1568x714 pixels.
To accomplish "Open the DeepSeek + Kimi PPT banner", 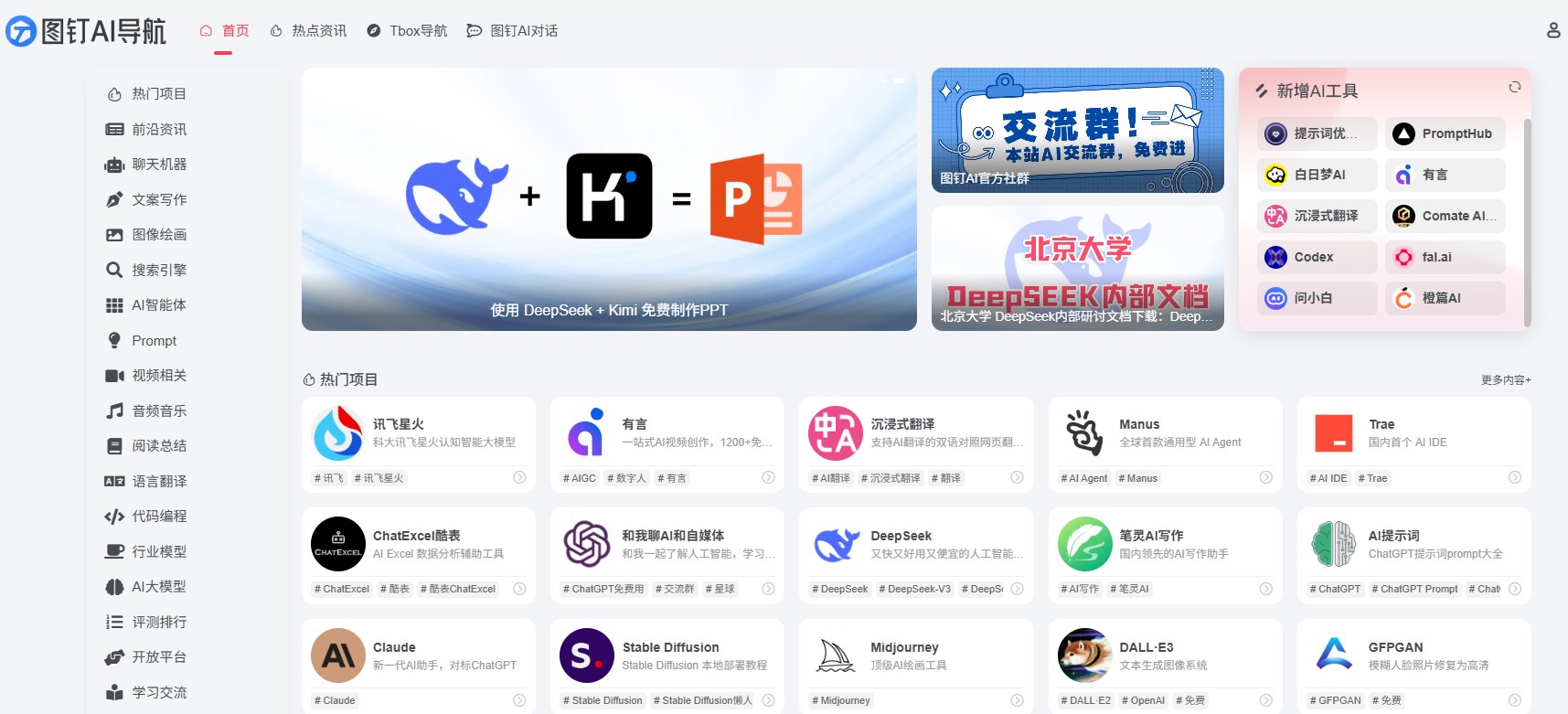I will (609, 199).
